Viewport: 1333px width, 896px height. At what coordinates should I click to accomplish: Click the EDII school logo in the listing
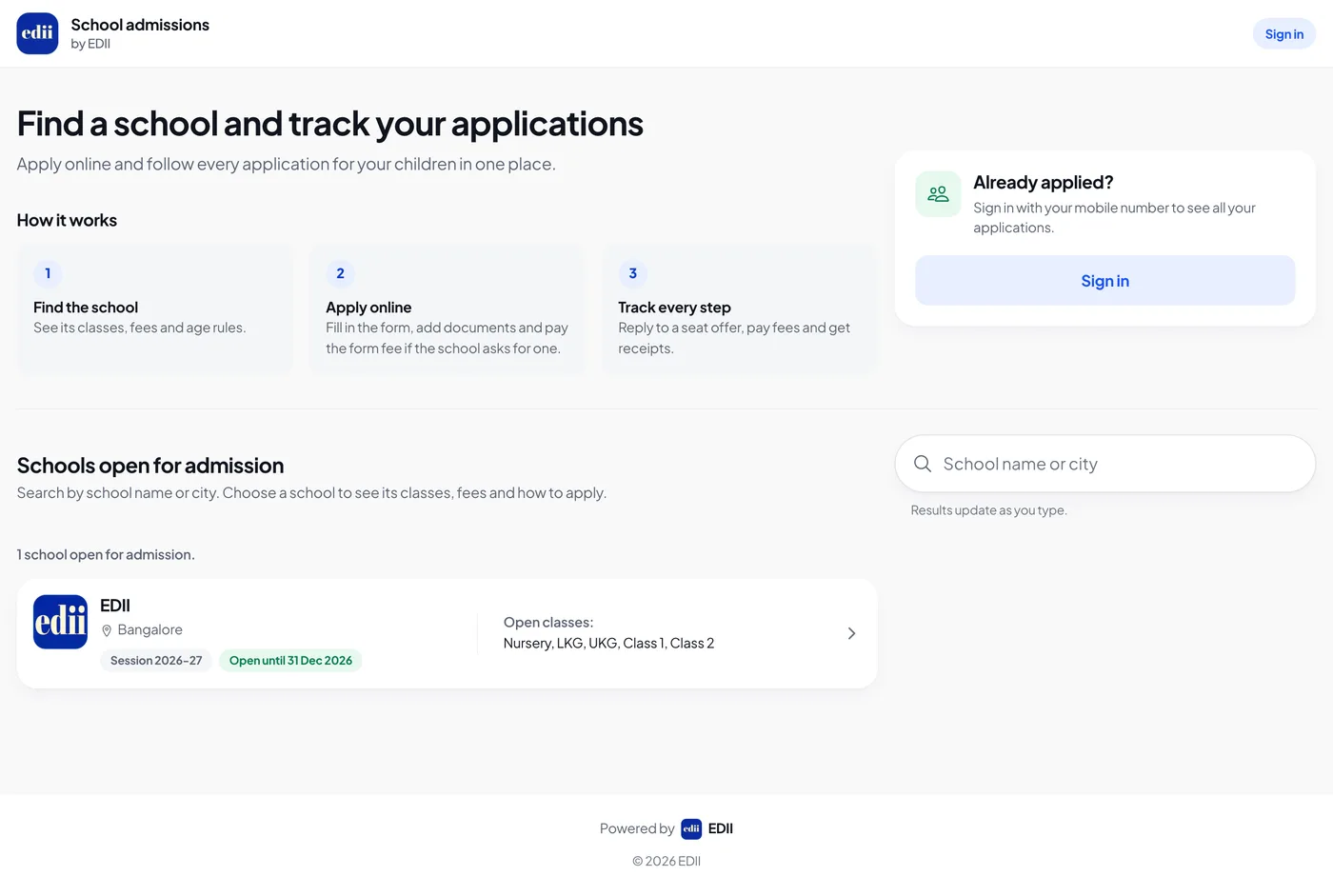click(x=60, y=622)
